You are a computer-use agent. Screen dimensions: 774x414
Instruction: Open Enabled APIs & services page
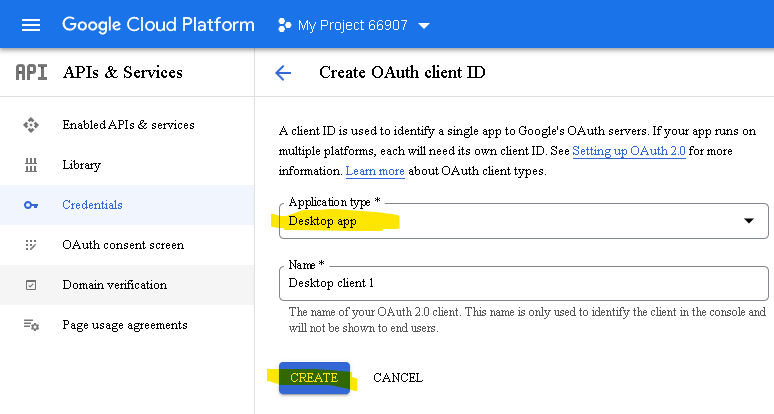click(x=128, y=125)
